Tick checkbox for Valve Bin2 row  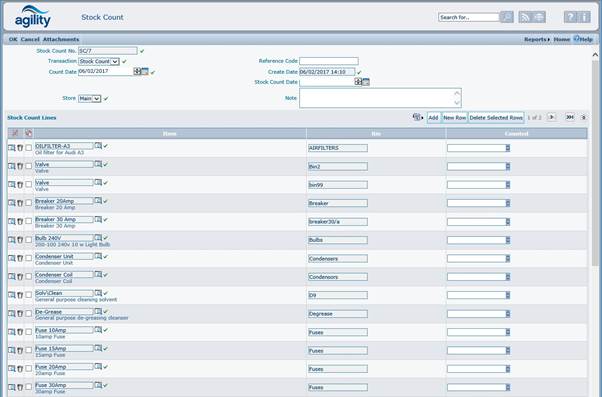[28, 166]
